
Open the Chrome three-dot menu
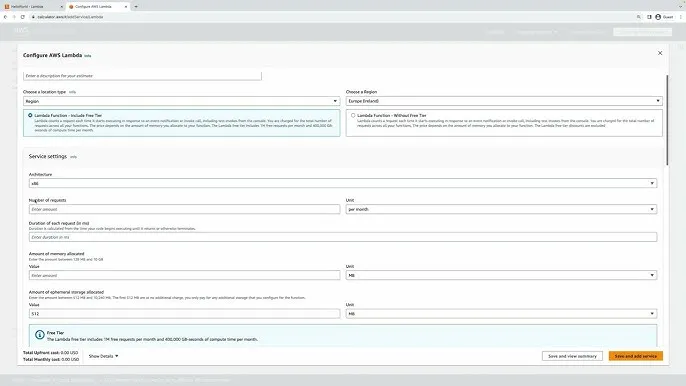coord(680,17)
